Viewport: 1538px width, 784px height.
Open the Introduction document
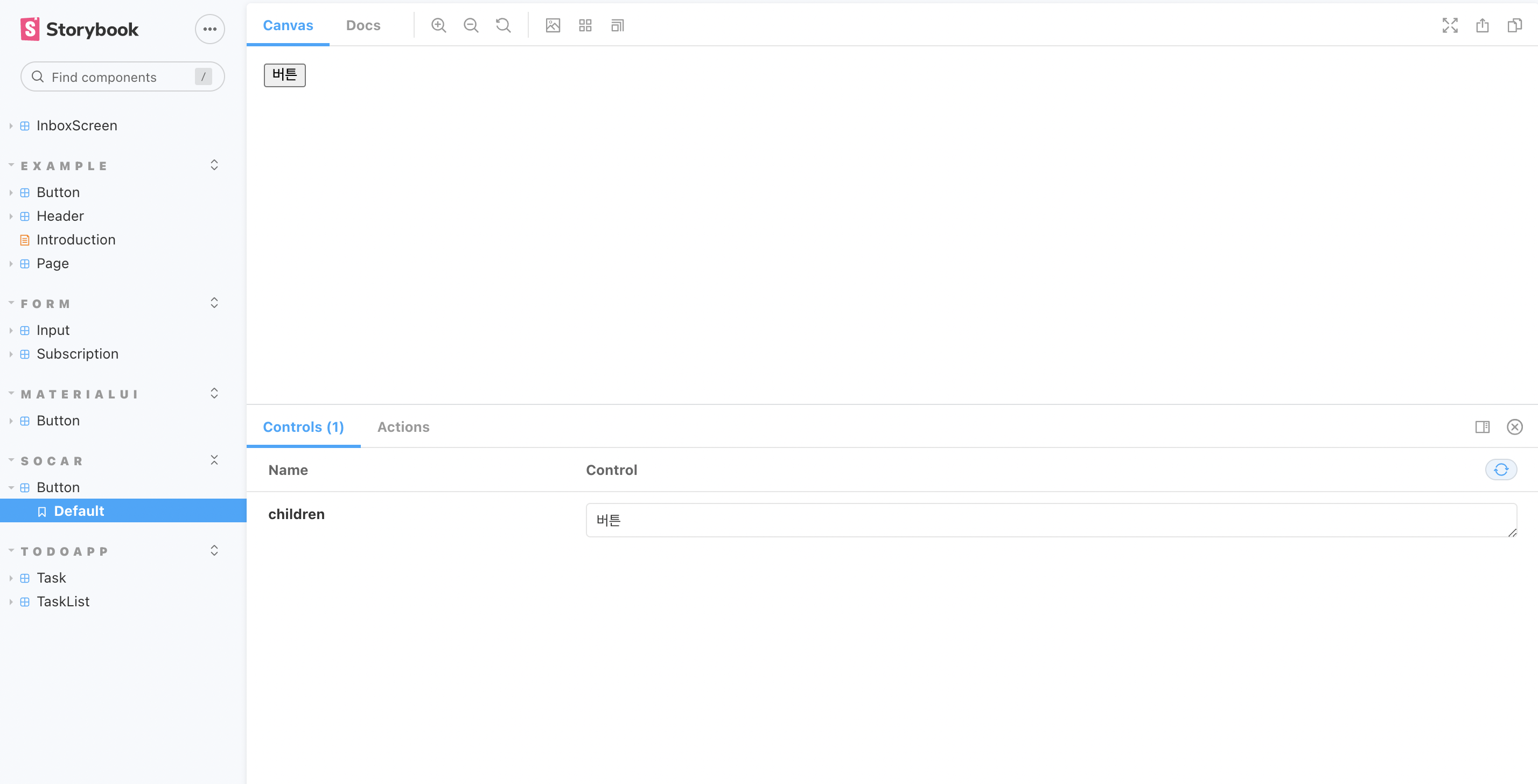pos(76,240)
